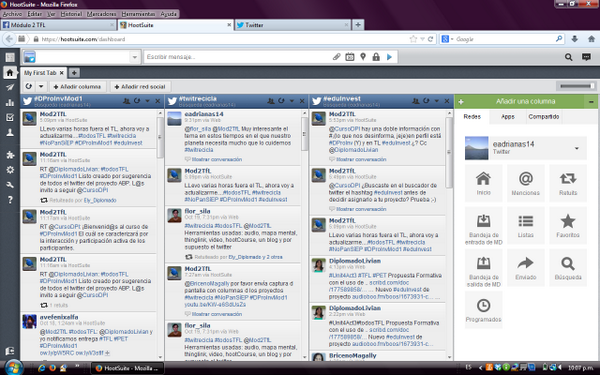Open the search magnifier in top bar
The width and height of the screenshot is (600, 375).
pos(569,57)
